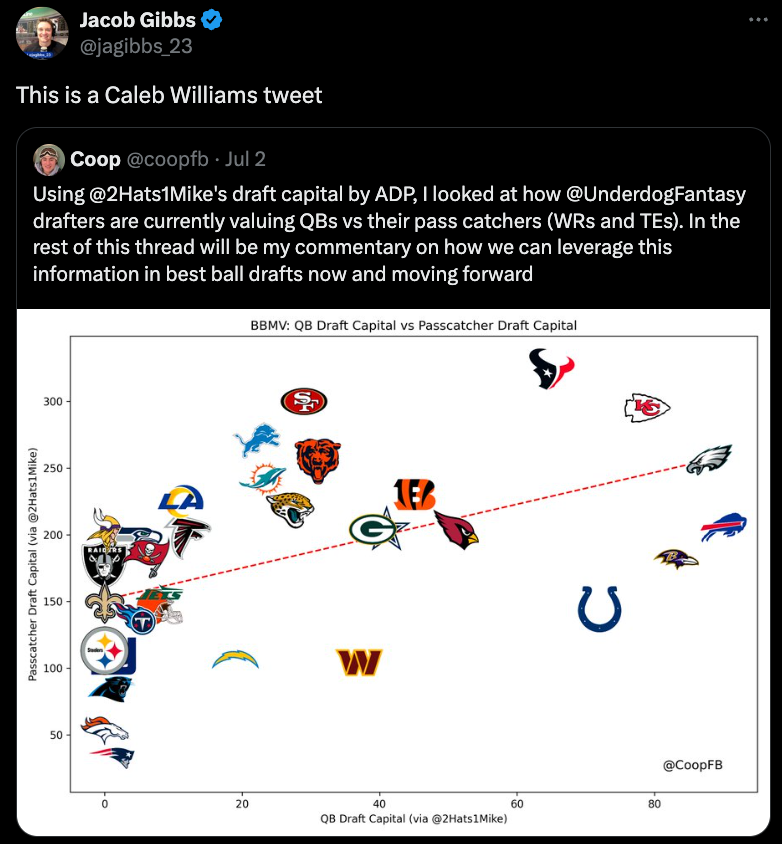Screen dimensions: 782x844
Task: Click the Philadelphia Eagles logo
Action: (709, 460)
